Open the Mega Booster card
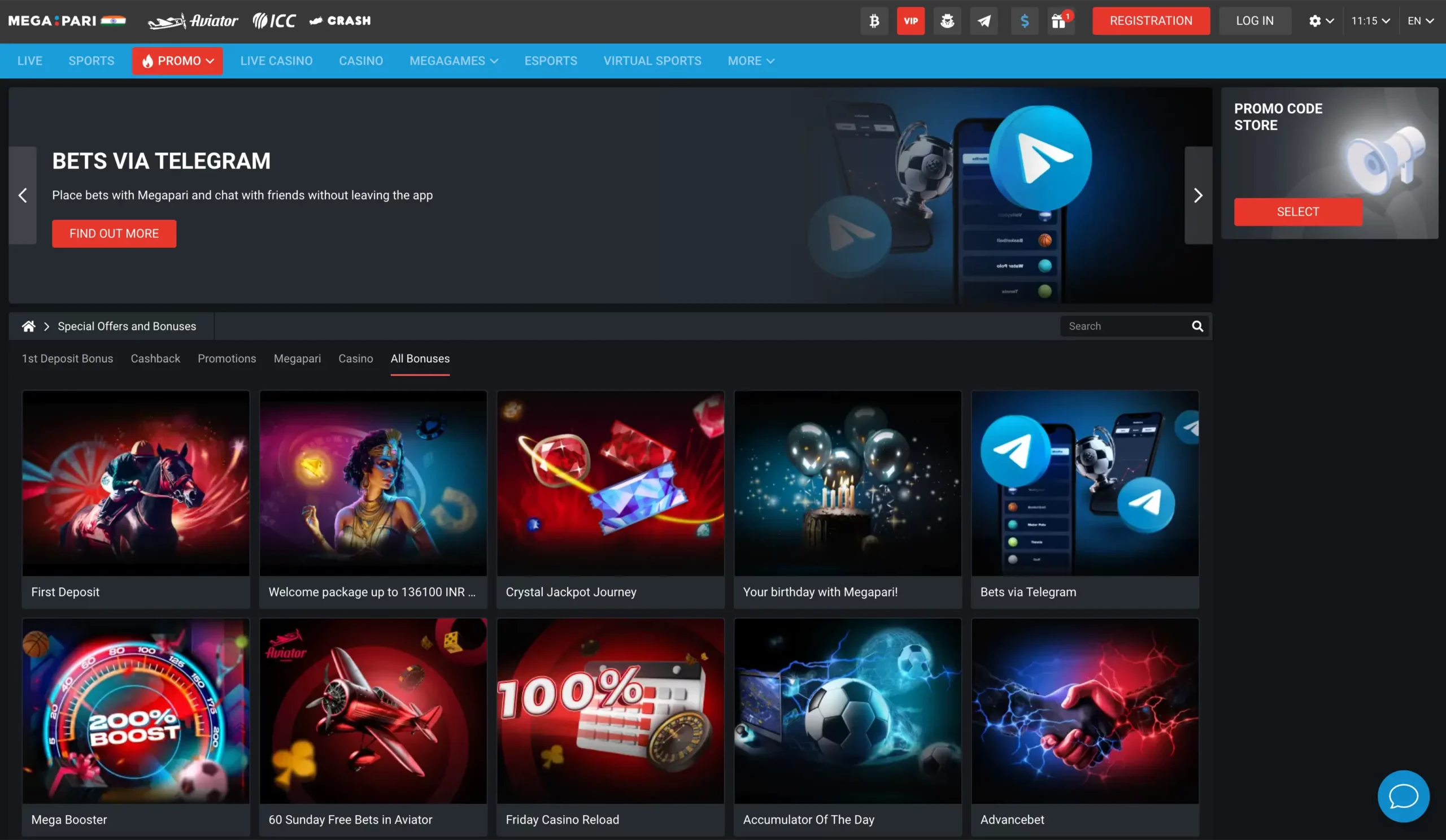 pyautogui.click(x=136, y=726)
